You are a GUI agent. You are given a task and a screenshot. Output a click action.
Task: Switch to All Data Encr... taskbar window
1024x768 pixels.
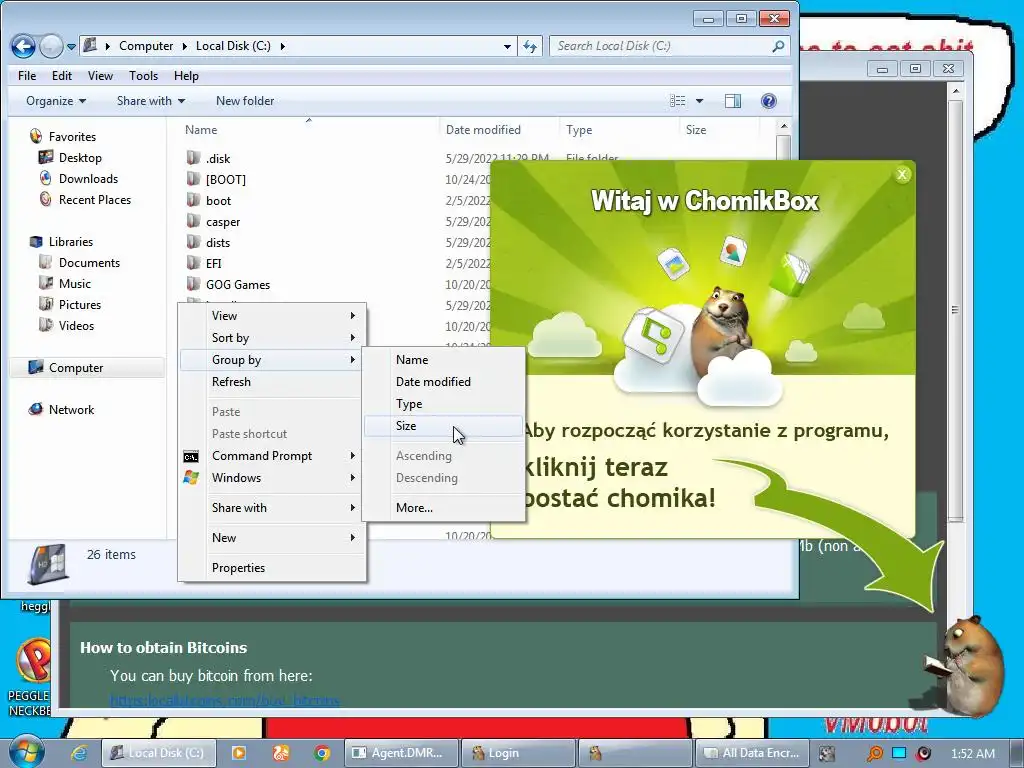pos(752,753)
